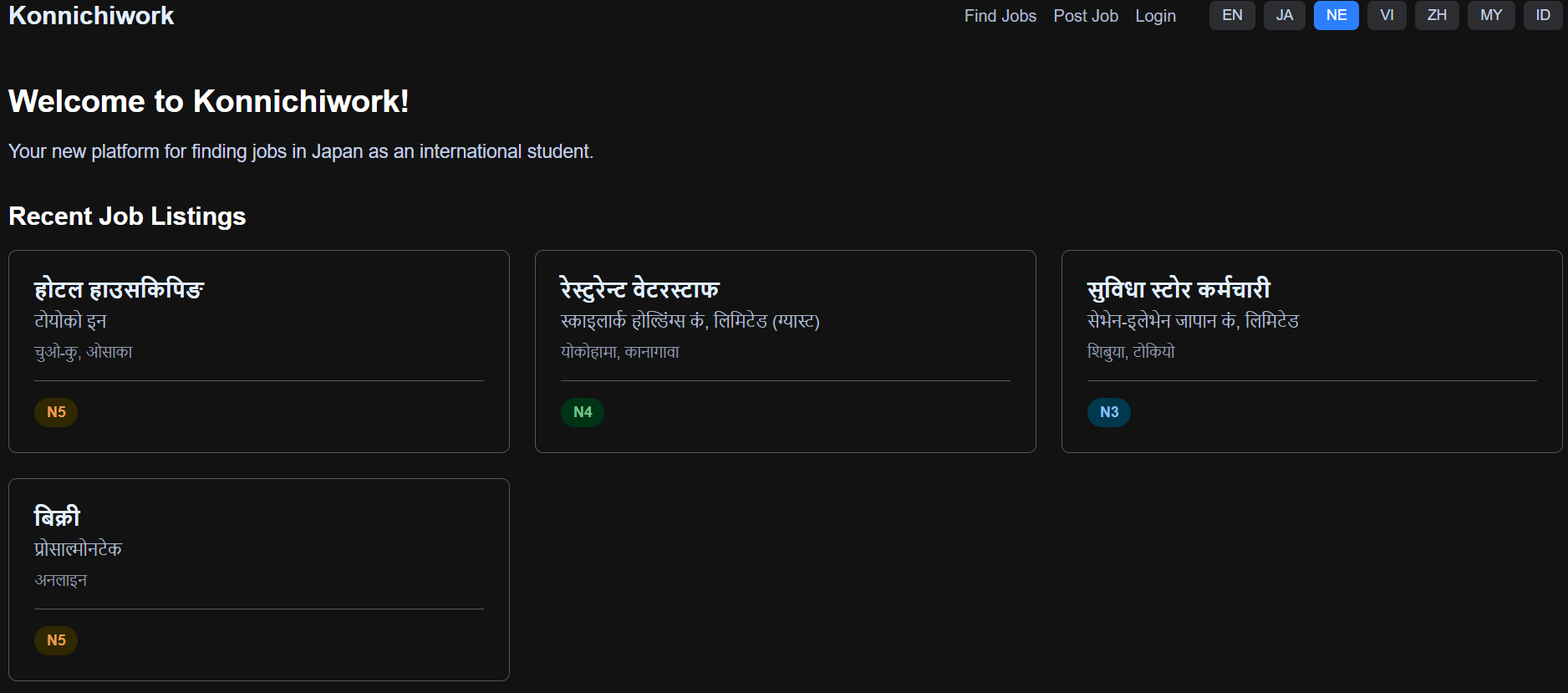The width and height of the screenshot is (1568, 693).
Task: Click the N3 badge on store job
Action: click(x=1108, y=412)
